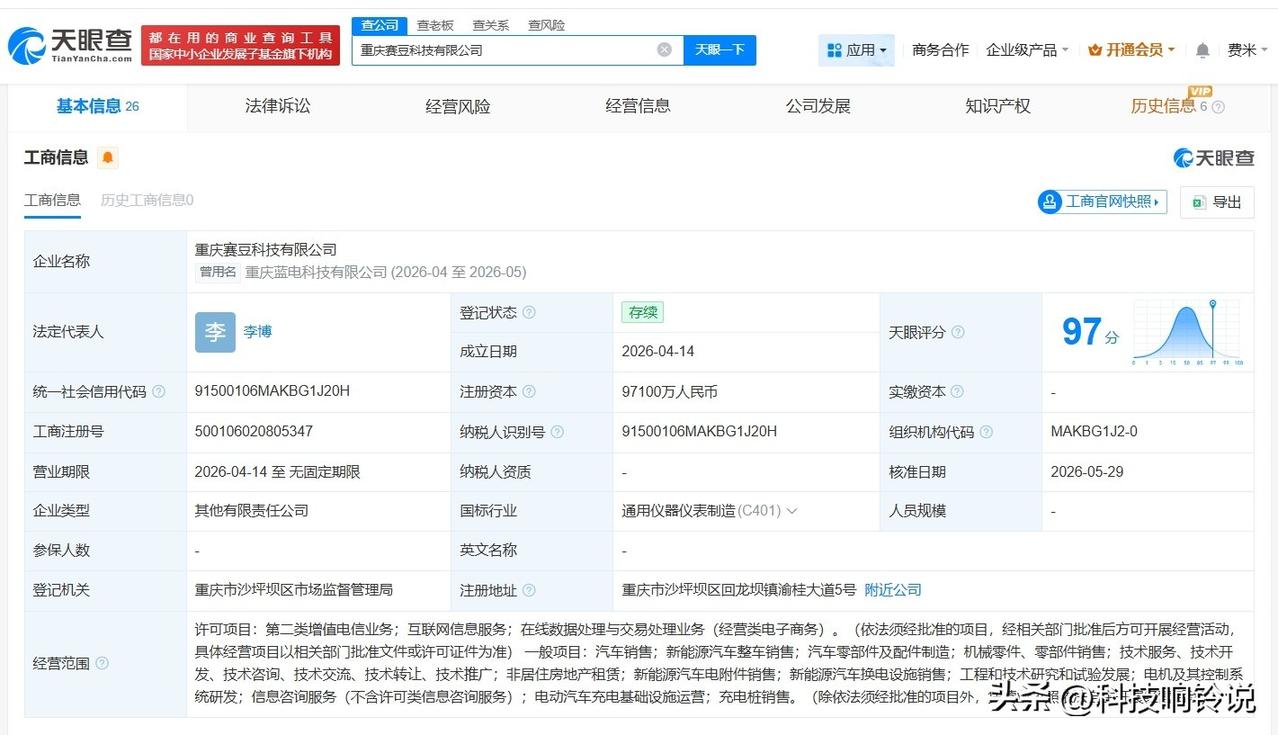Click the score distribution chart
The image size is (1278, 735).
pyautogui.click(x=1188, y=332)
